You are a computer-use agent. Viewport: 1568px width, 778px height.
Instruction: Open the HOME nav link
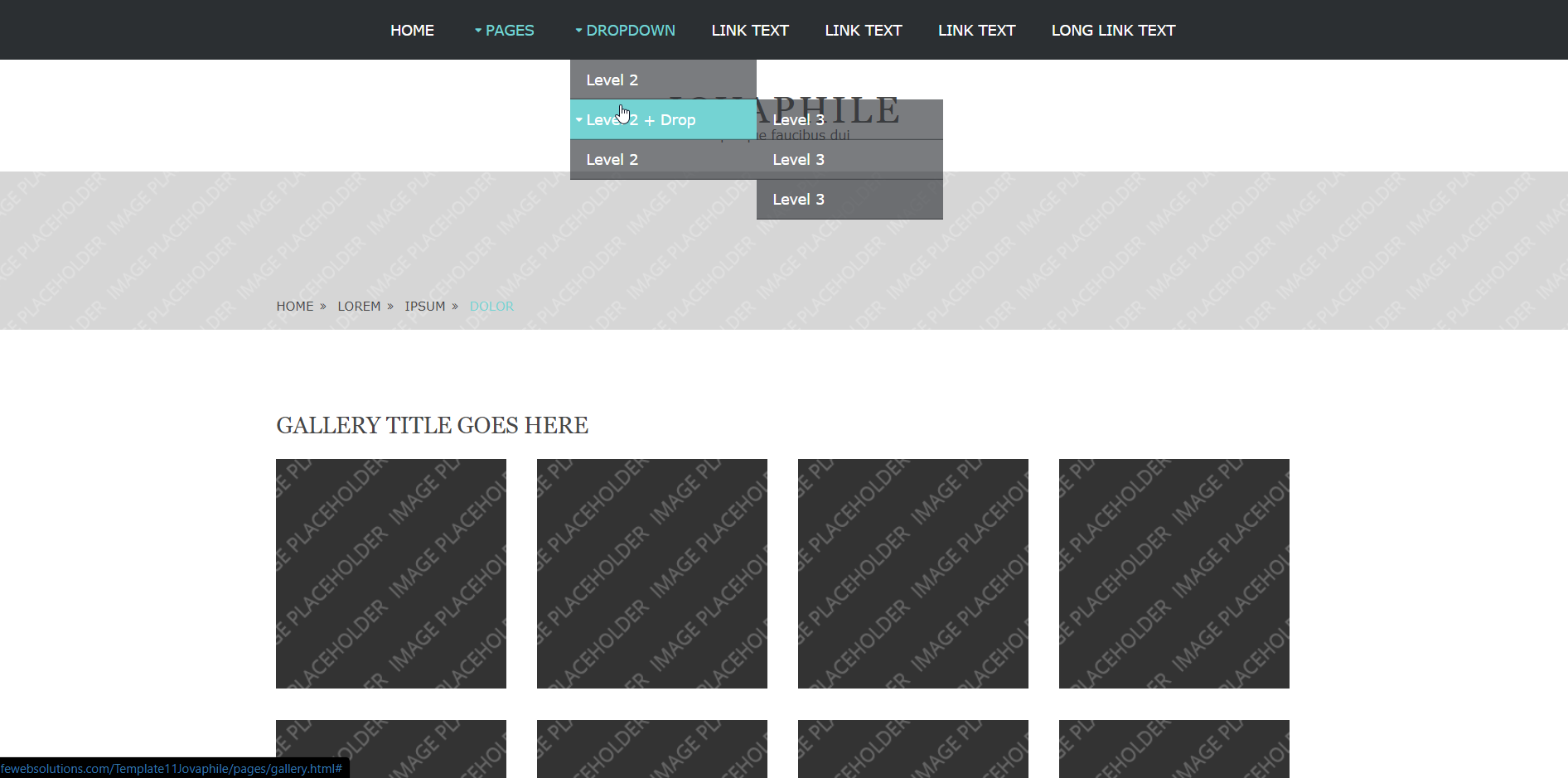[x=412, y=31]
